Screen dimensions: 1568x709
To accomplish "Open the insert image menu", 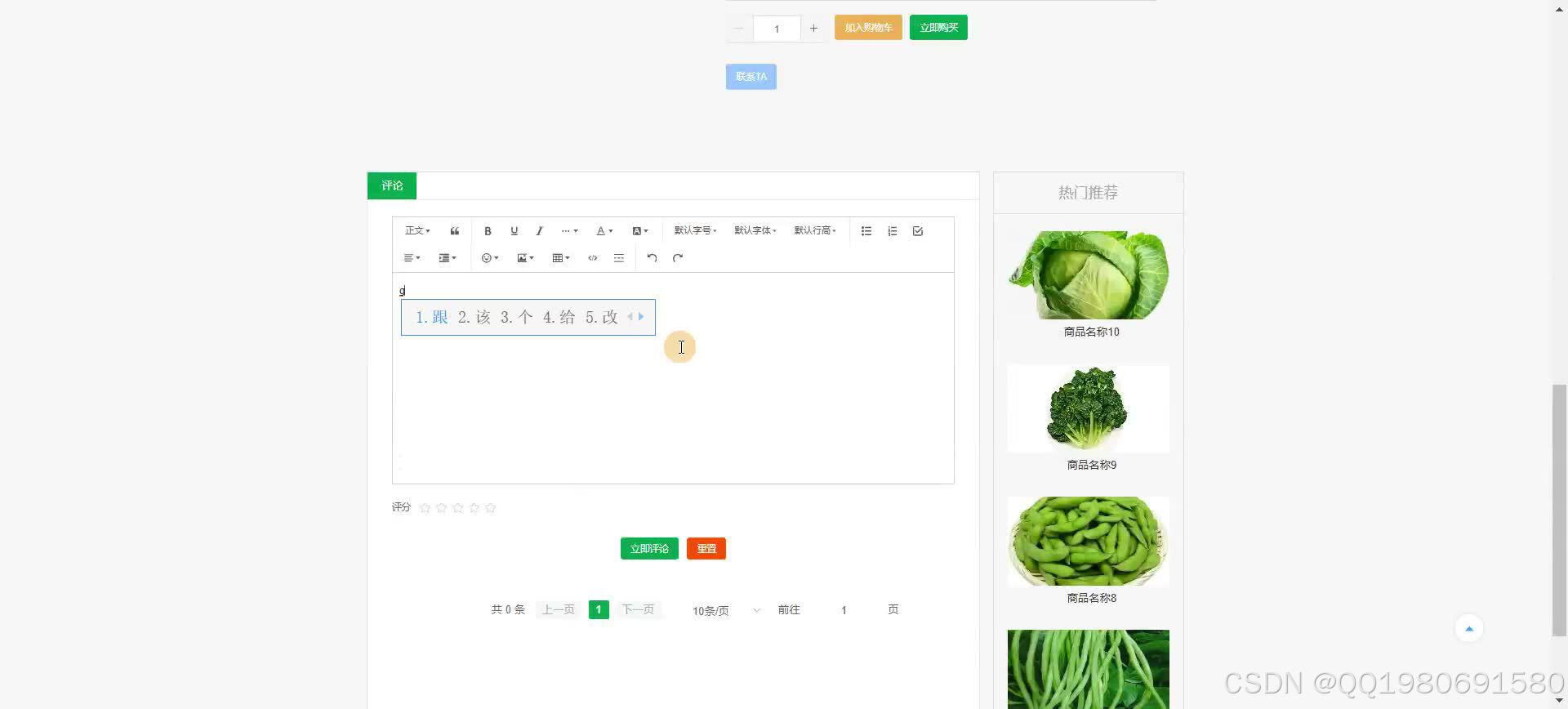I will click(525, 258).
